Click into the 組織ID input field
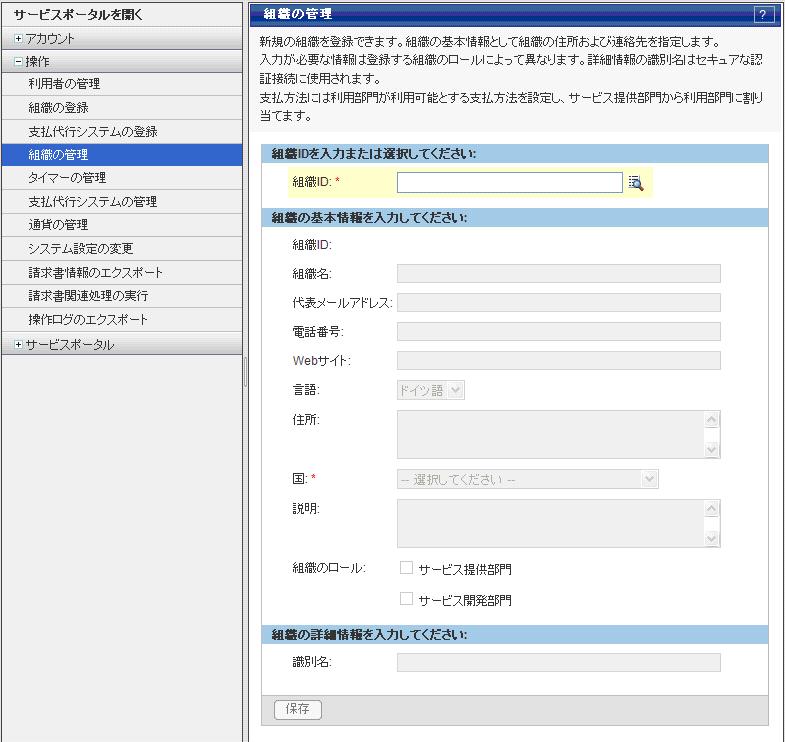Image resolution: width=785 pixels, height=742 pixels. tap(509, 182)
